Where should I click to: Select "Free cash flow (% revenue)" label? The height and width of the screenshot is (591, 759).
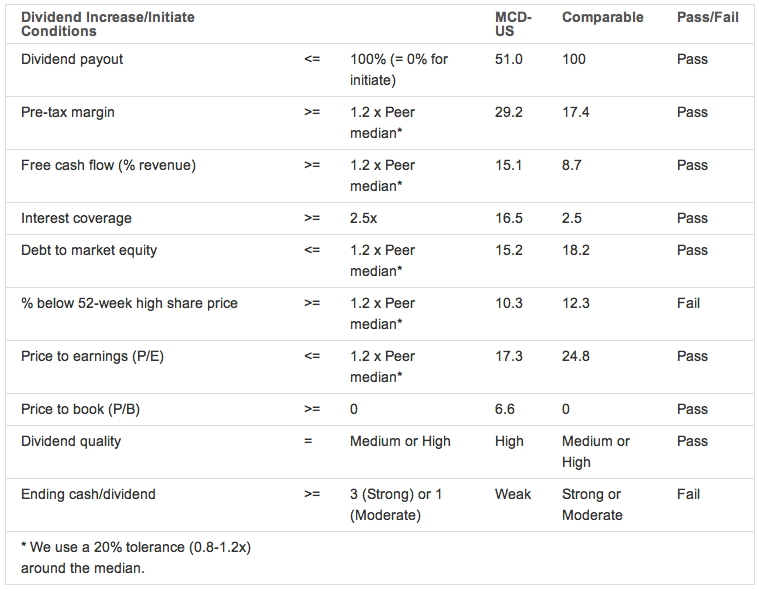(108, 165)
